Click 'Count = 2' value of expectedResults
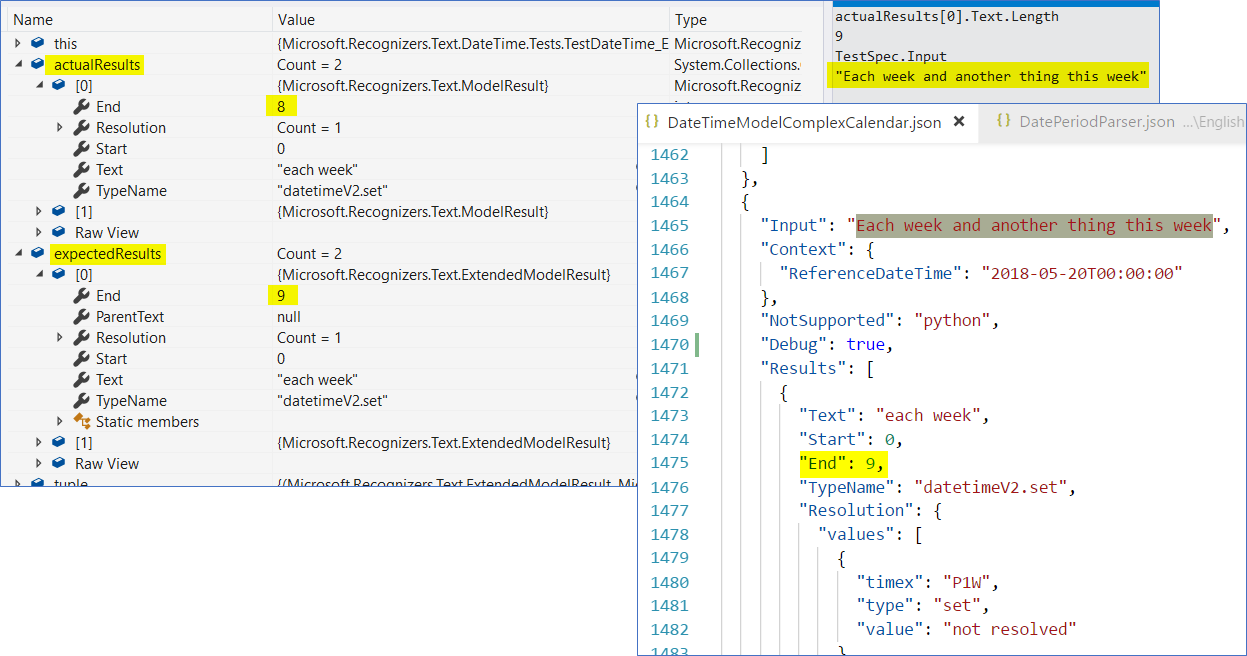This screenshot has height=656, width=1247. (309, 253)
